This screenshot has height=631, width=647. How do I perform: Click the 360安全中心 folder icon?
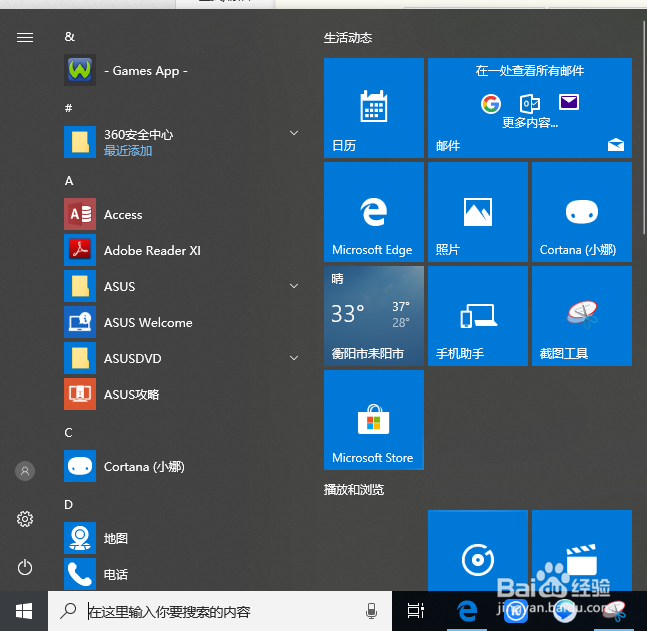(x=80, y=142)
